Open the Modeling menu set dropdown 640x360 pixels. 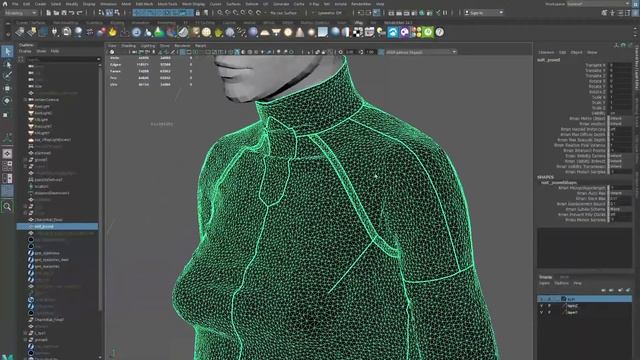click(20, 13)
